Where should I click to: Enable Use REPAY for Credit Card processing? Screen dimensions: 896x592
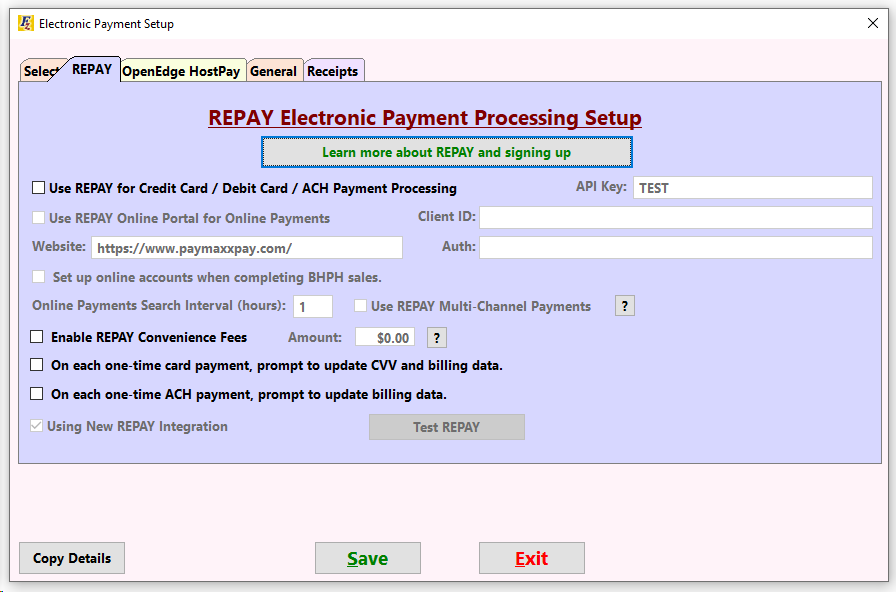(x=38, y=188)
